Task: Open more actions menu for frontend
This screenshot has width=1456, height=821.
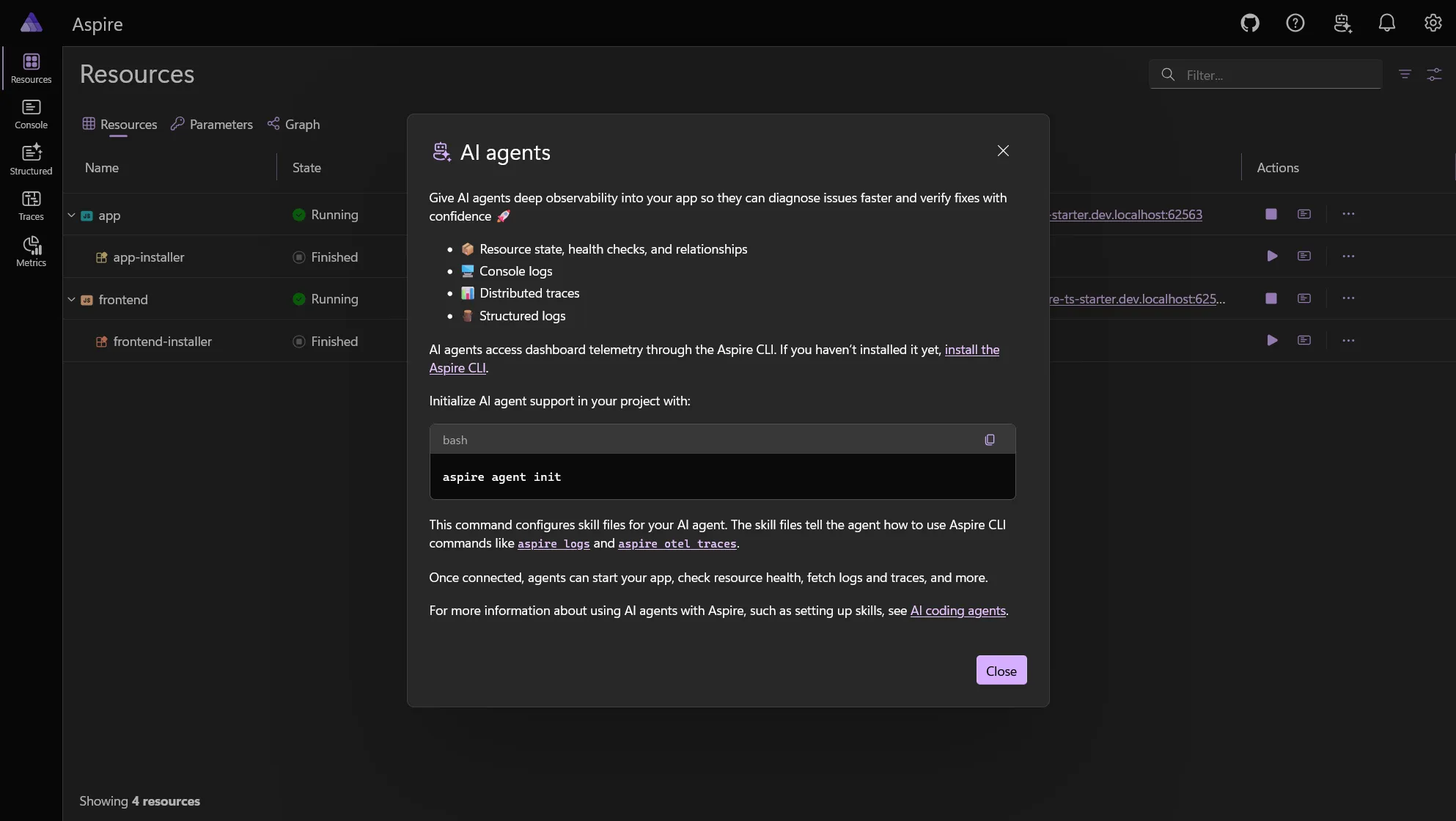Action: tap(1348, 298)
